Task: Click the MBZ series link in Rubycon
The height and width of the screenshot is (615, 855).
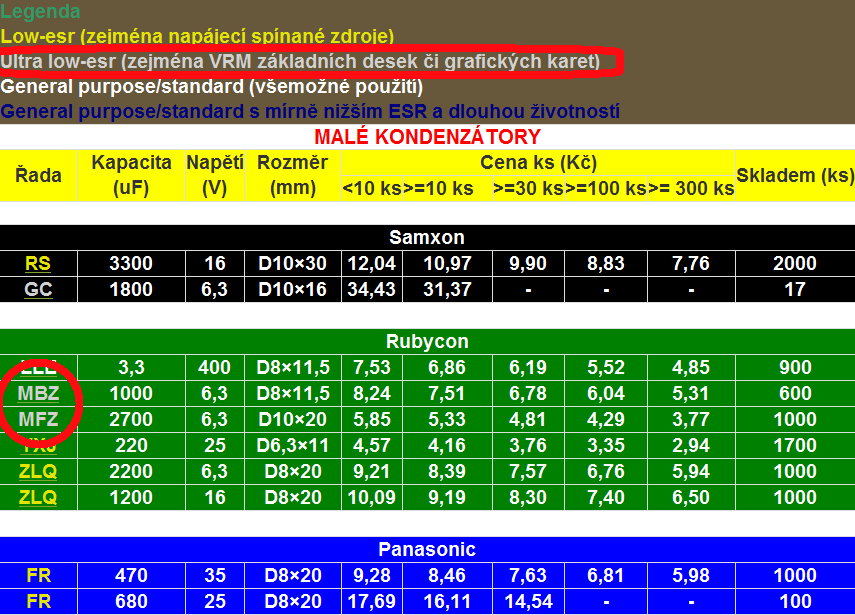Action: click(38, 393)
